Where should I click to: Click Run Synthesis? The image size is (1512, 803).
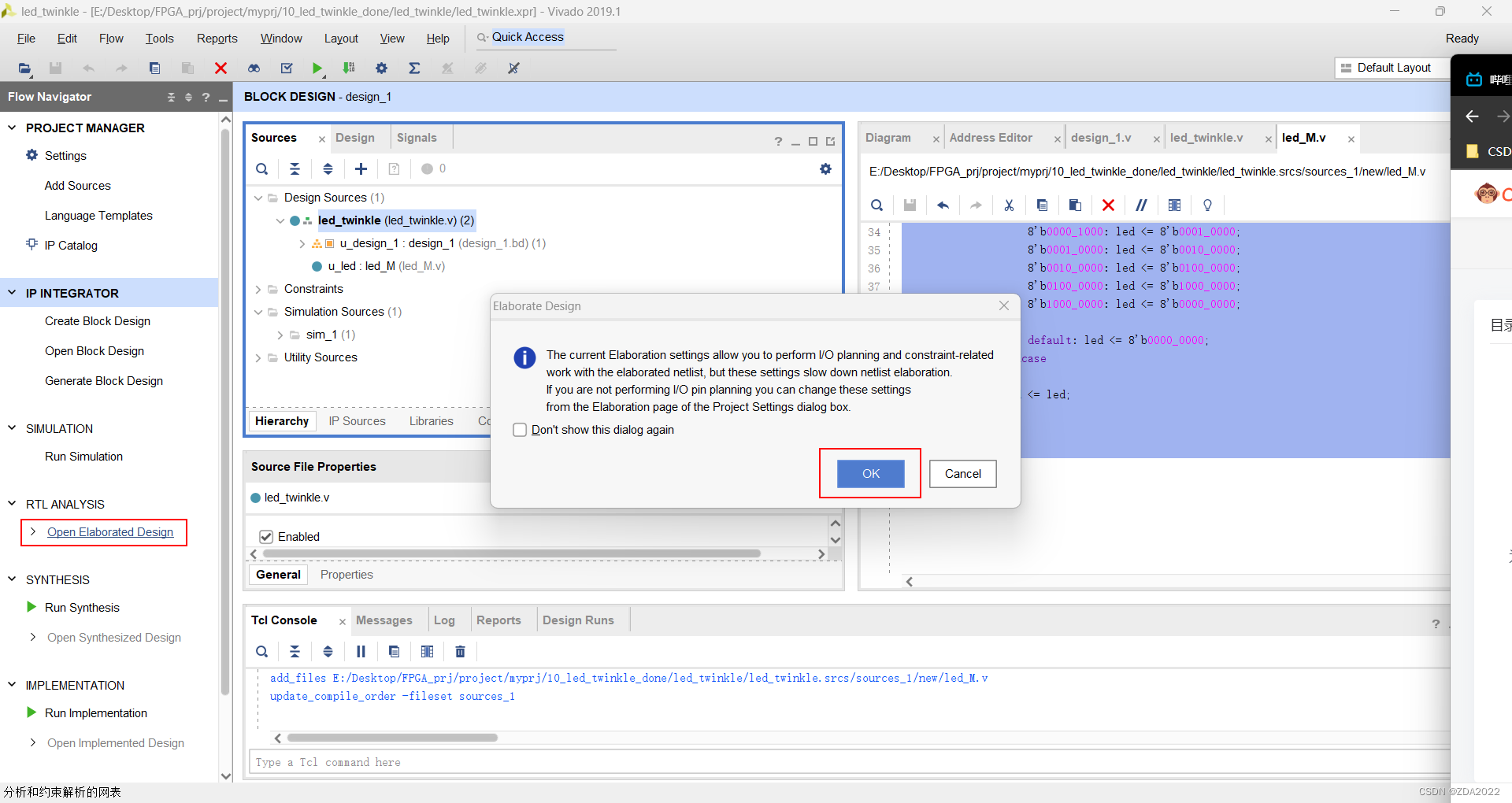click(x=82, y=608)
